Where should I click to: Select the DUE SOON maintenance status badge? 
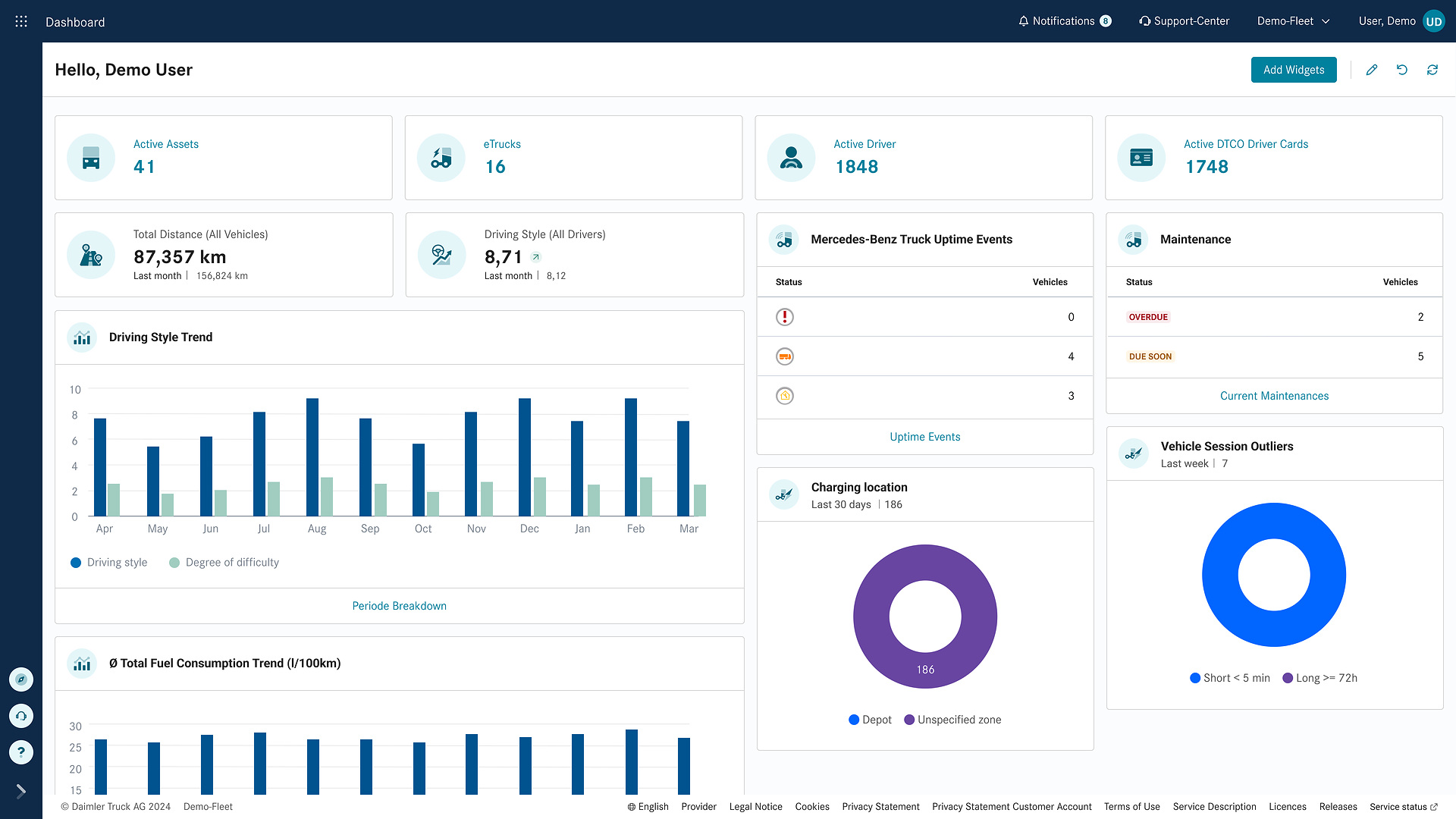coord(1150,356)
